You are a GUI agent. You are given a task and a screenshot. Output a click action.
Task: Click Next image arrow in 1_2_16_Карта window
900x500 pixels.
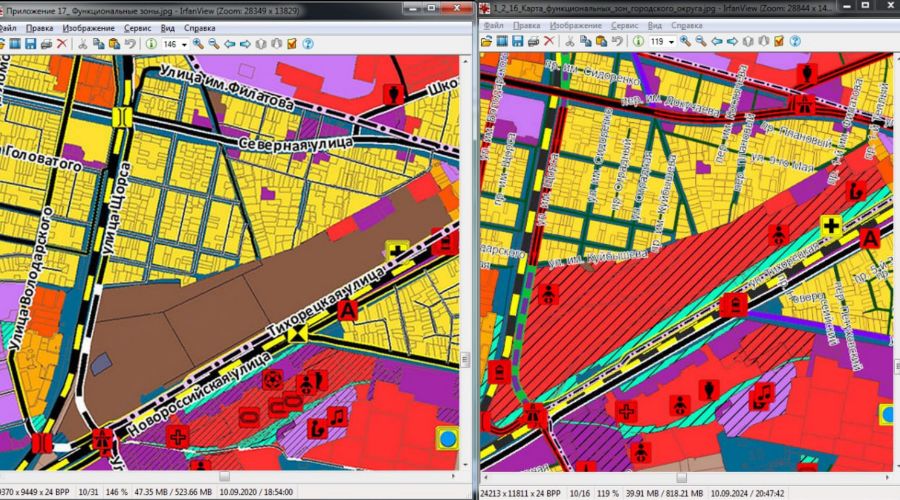pyautogui.click(x=732, y=42)
